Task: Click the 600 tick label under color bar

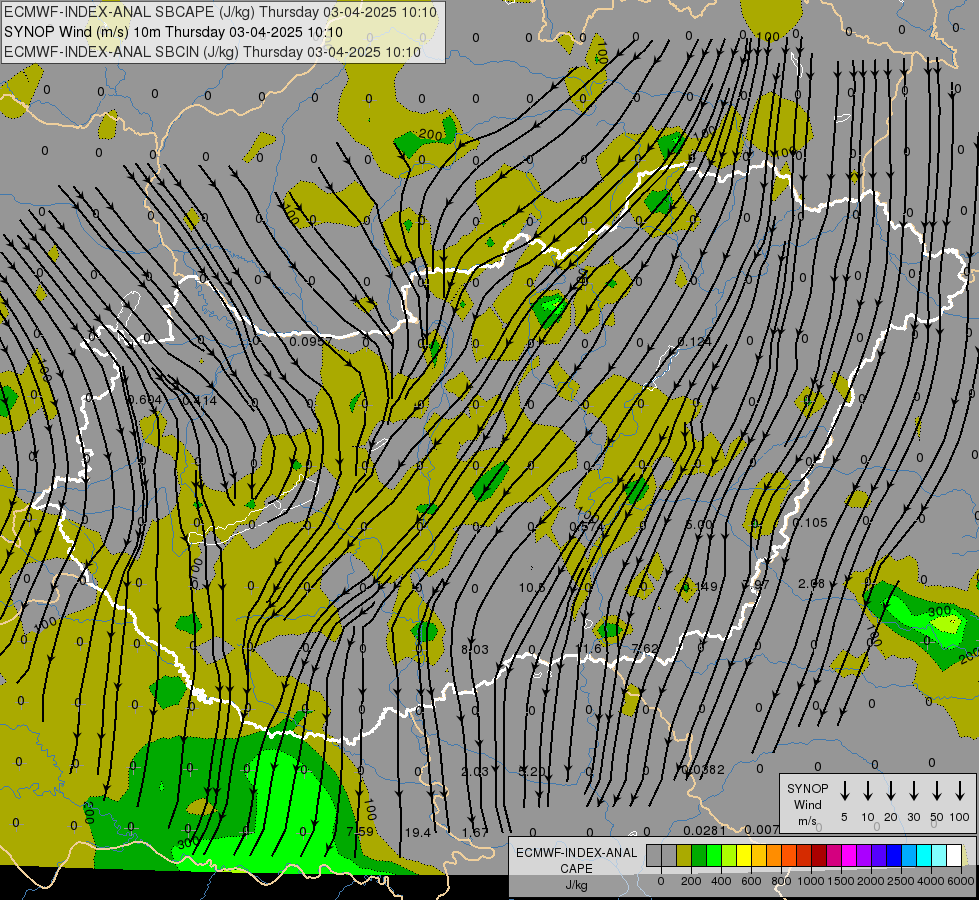Action: tap(751, 881)
